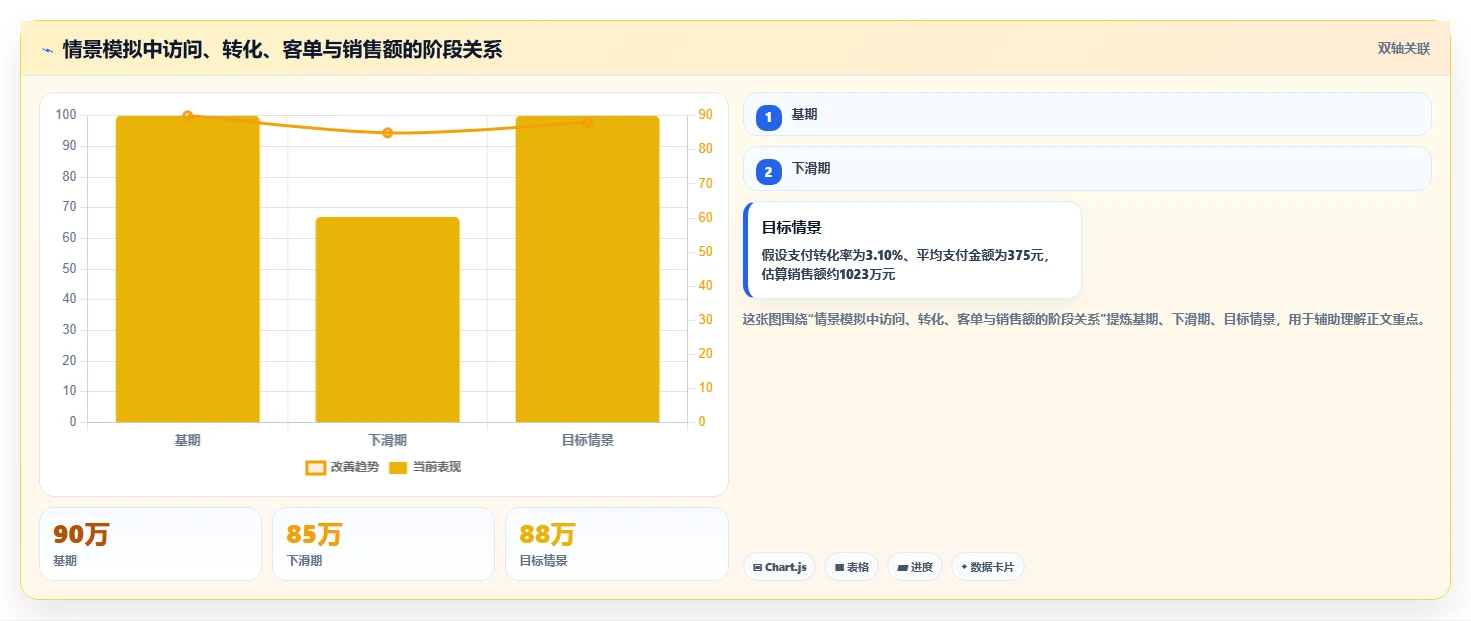Click the 下滑期 x-axis label
This screenshot has width=1471, height=621.
(x=388, y=440)
